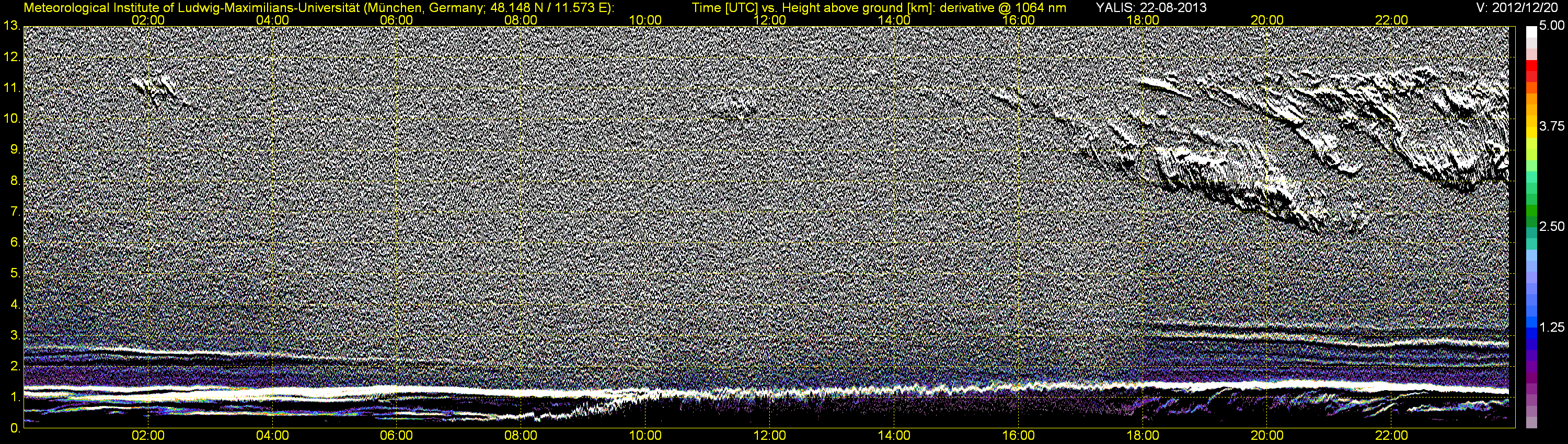Click the '04:00' label on the top time axis
This screenshot has height=444, width=1568.
[273, 20]
